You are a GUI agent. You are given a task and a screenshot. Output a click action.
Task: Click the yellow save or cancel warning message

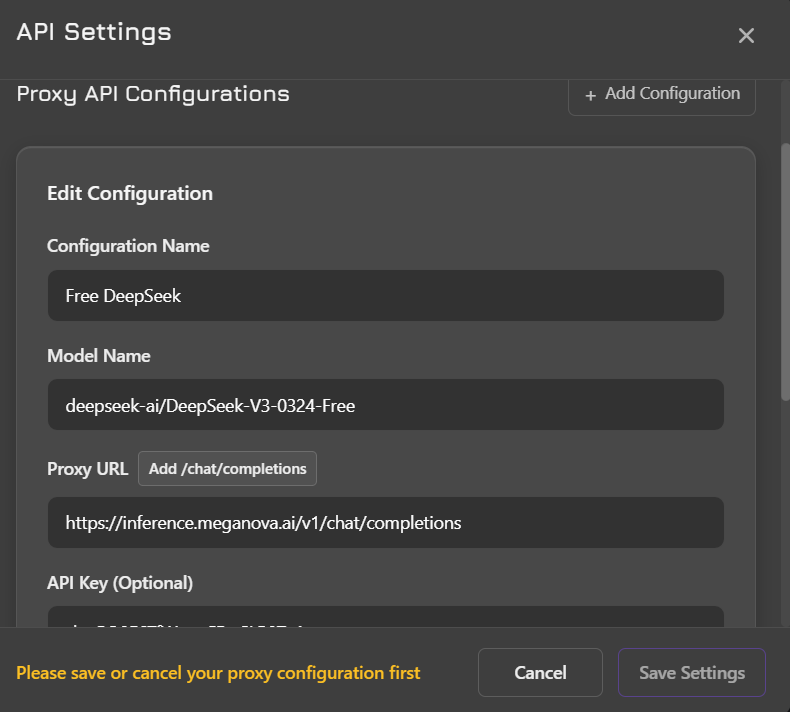pos(218,673)
